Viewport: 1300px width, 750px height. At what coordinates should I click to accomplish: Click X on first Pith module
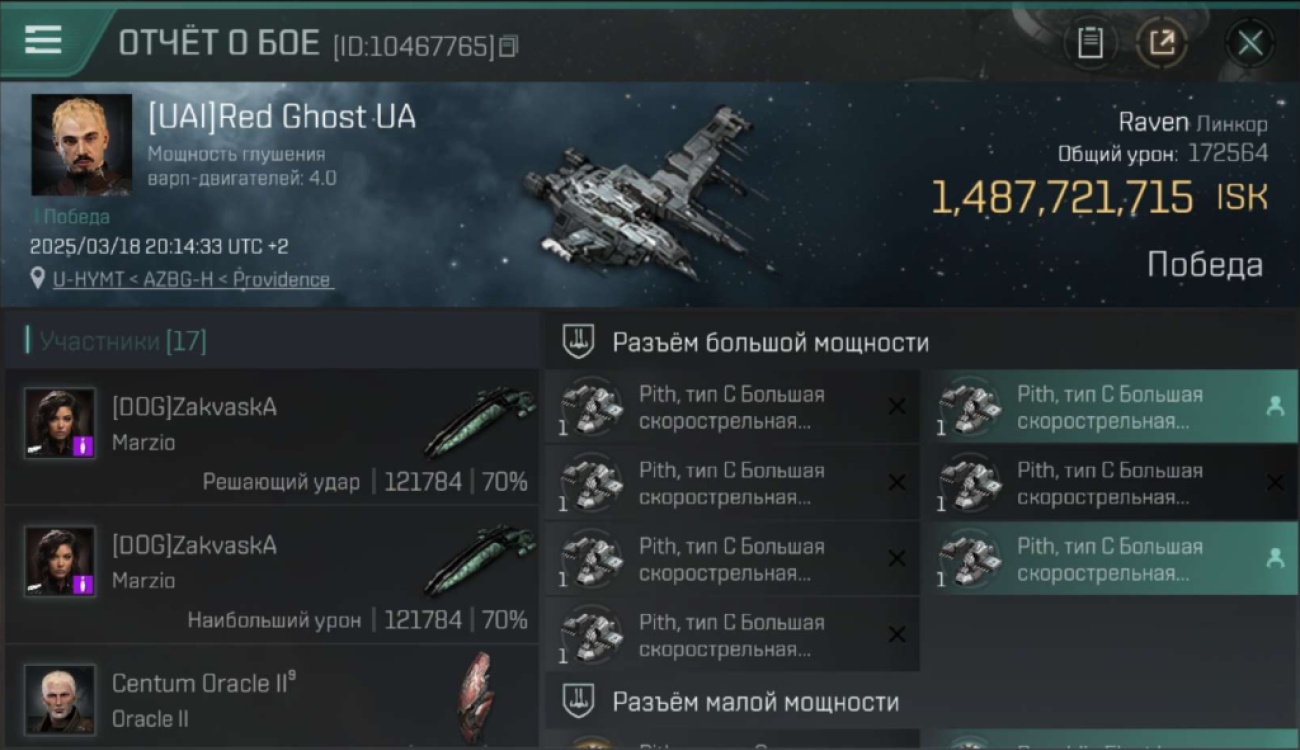tap(897, 406)
